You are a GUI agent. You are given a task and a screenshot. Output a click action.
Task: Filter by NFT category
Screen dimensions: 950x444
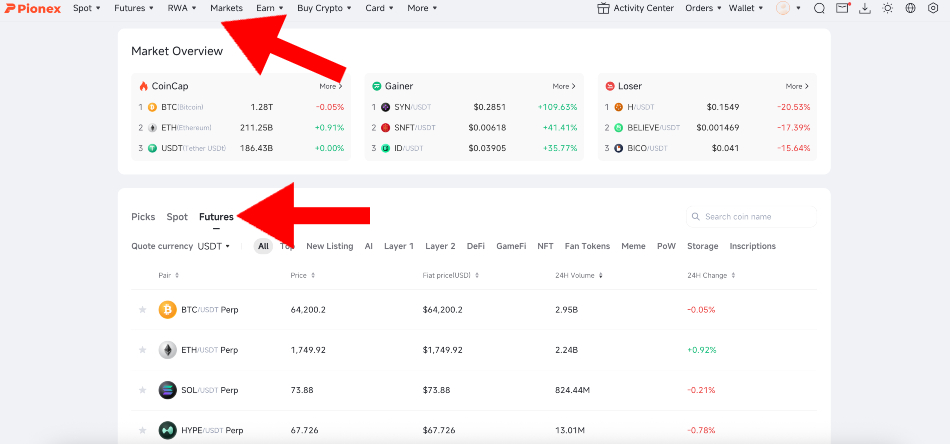click(x=545, y=247)
